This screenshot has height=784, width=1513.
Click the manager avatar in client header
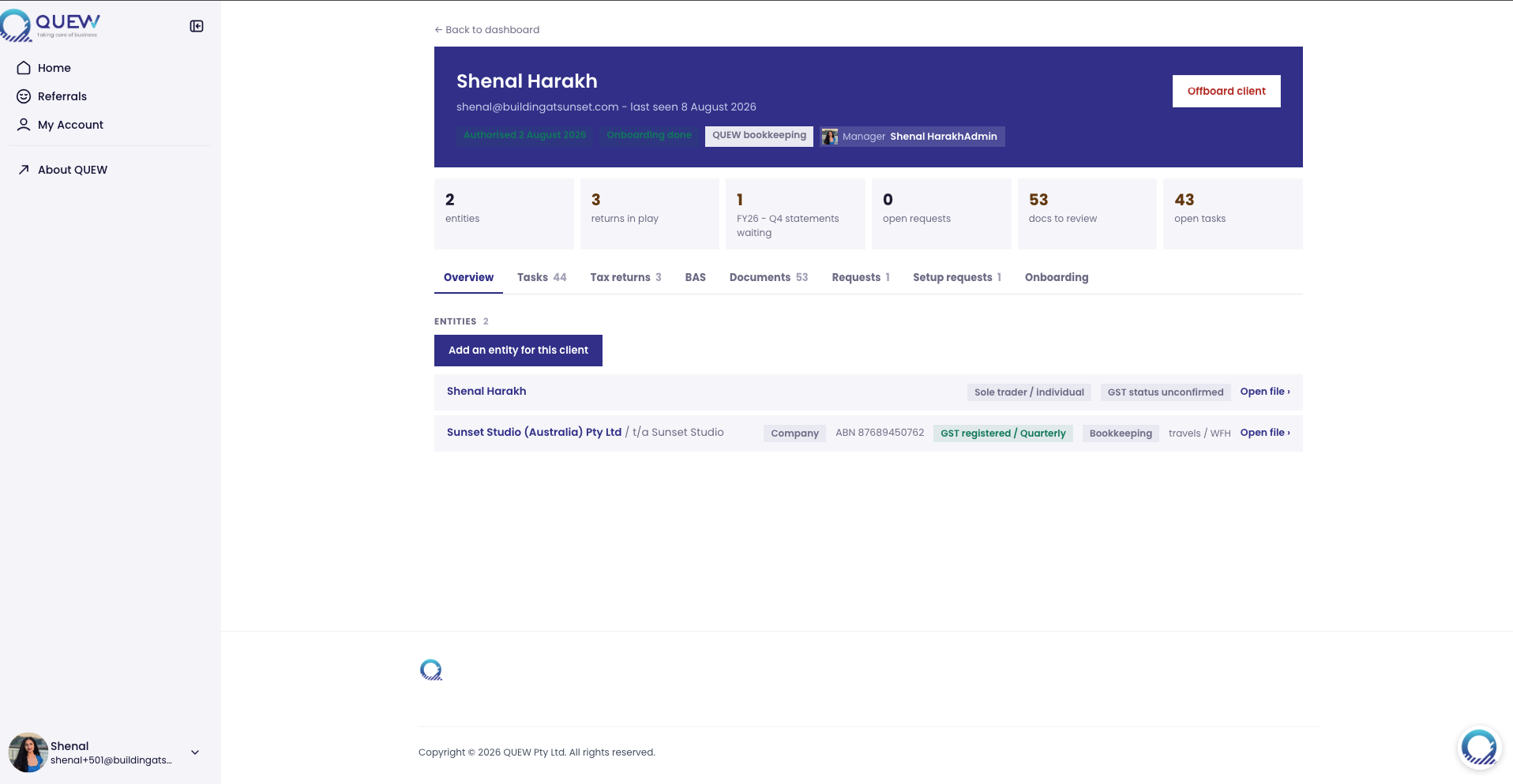[830, 137]
